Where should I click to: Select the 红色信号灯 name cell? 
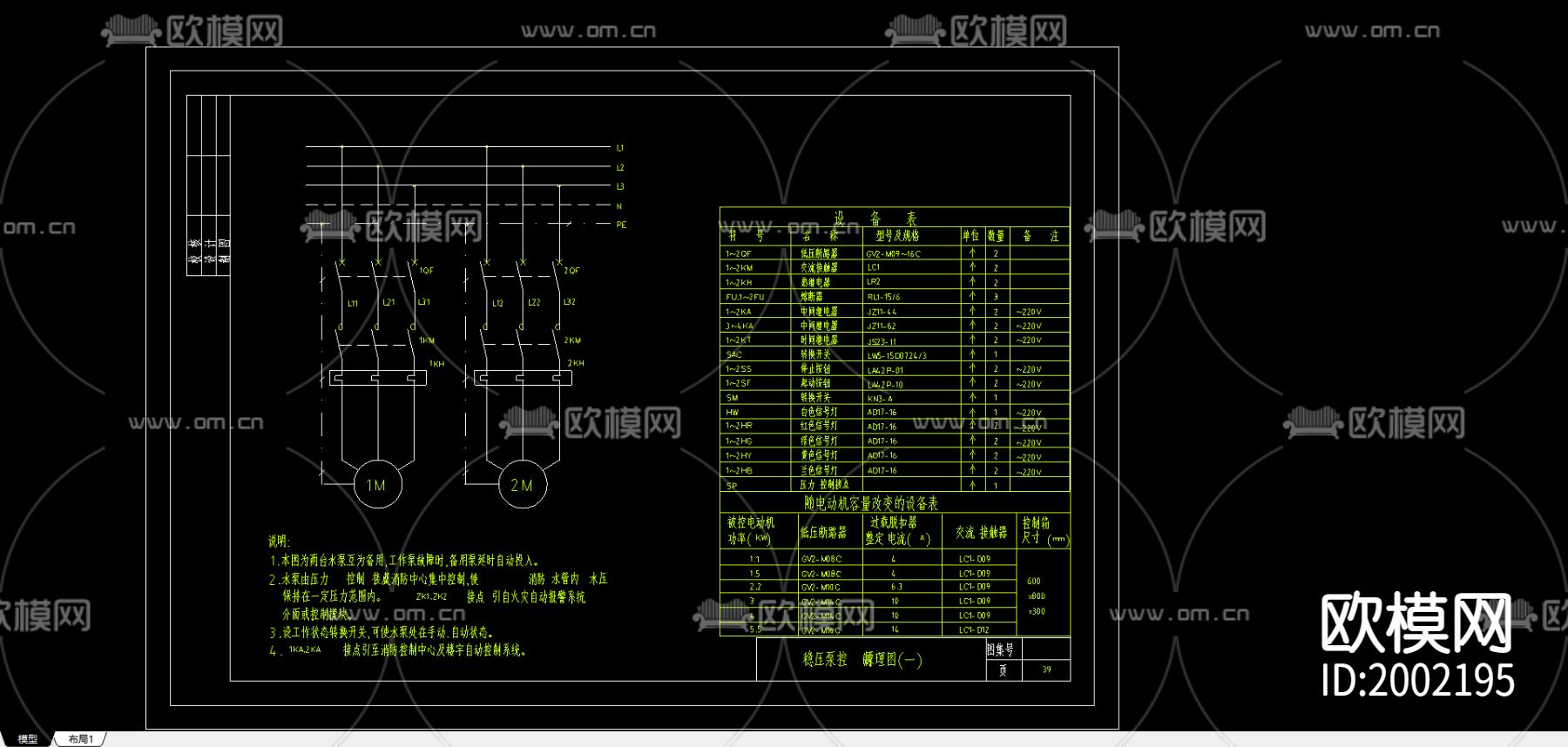click(819, 427)
